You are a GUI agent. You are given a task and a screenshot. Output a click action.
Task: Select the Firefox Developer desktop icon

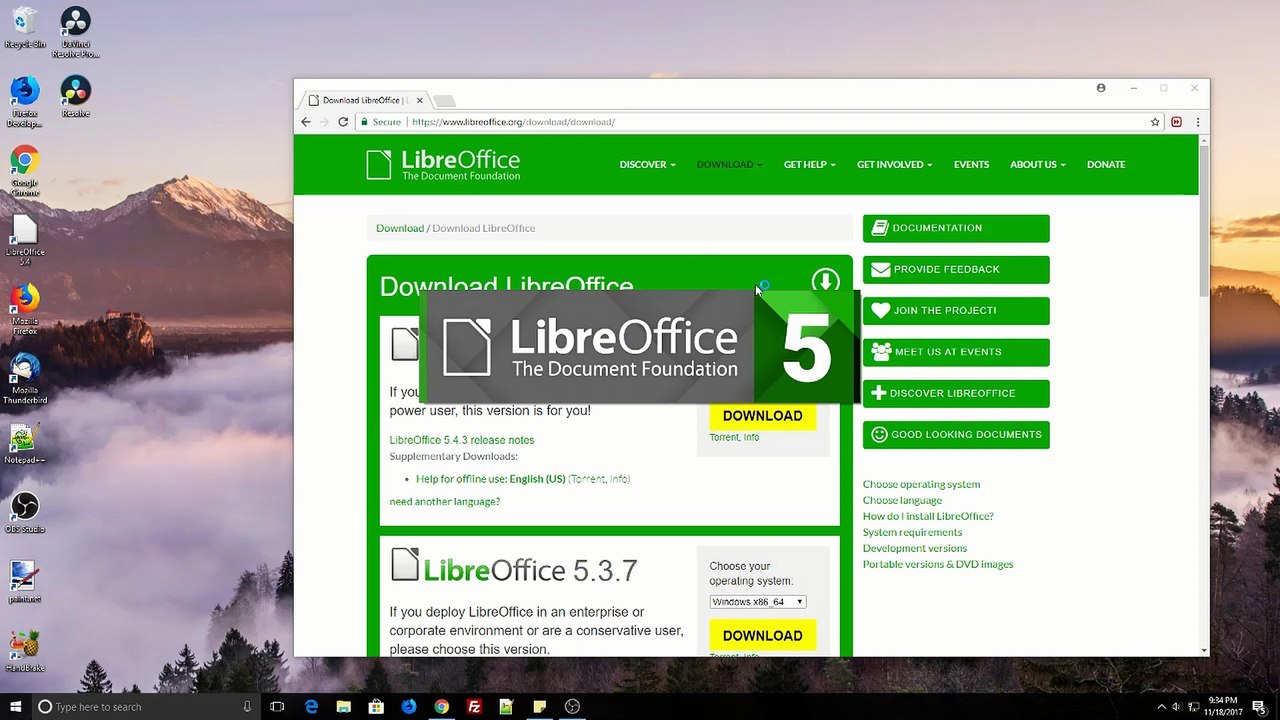(x=25, y=102)
